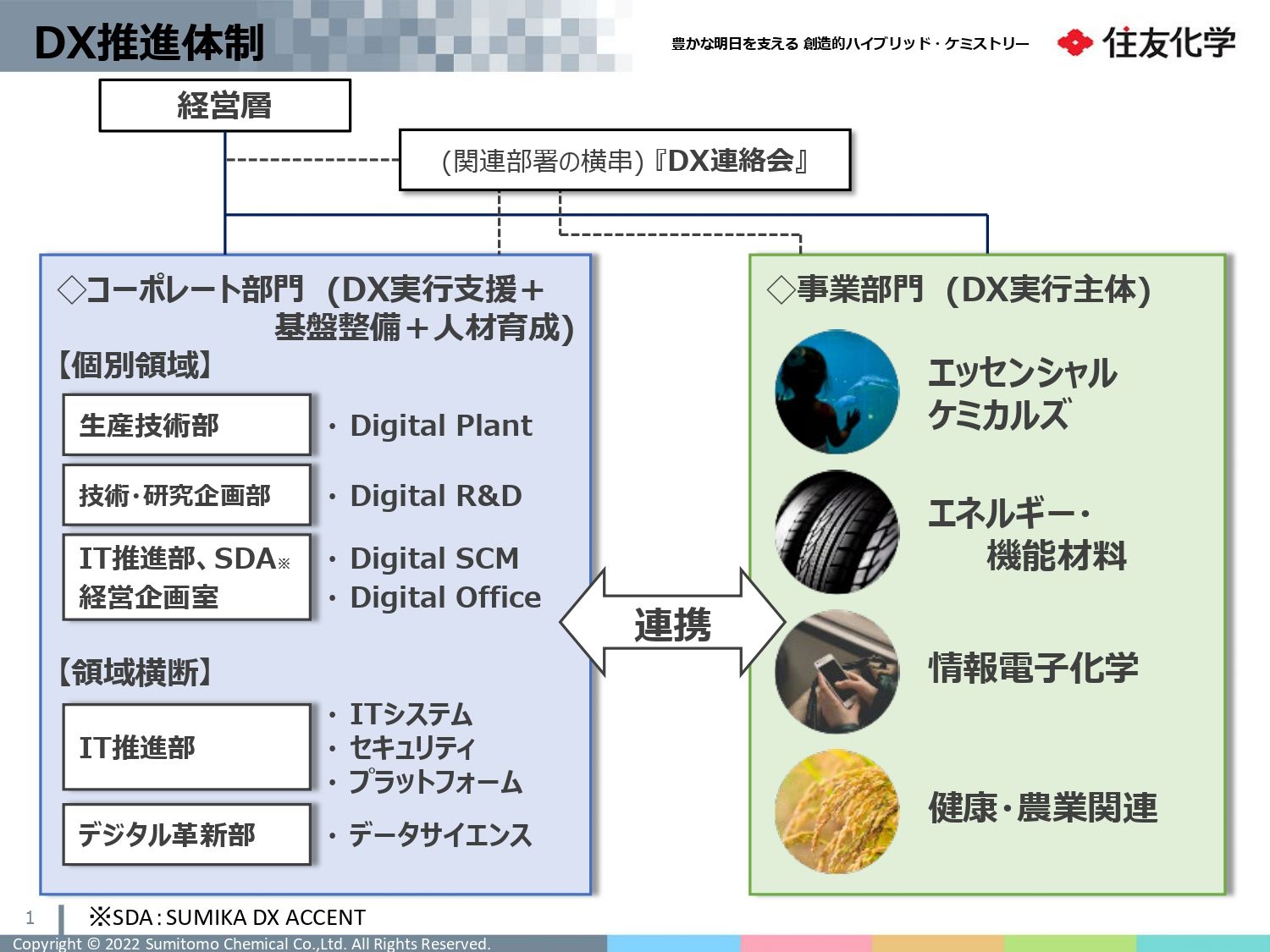Screen dimensions: 1270x952
Task: Select the データサイエンス bullet text
Action: click(439, 835)
